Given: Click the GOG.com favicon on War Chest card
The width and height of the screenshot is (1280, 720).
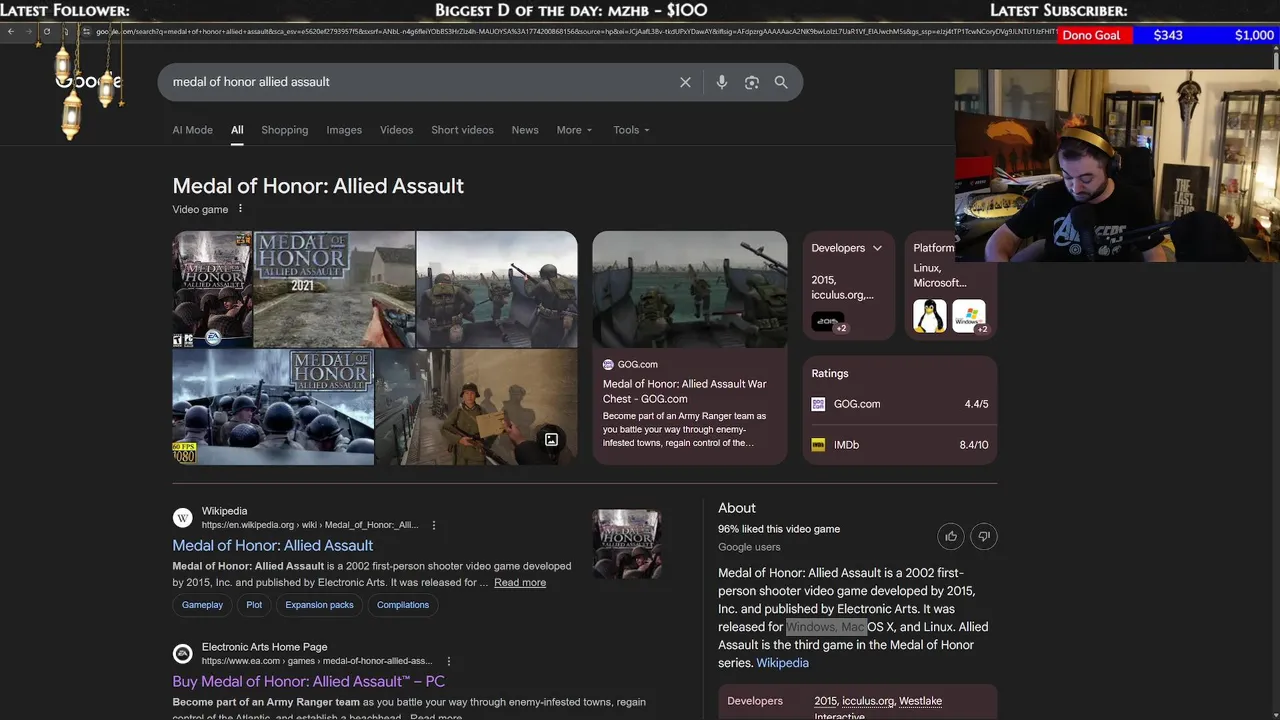Looking at the screenshot, I should click(x=608, y=365).
